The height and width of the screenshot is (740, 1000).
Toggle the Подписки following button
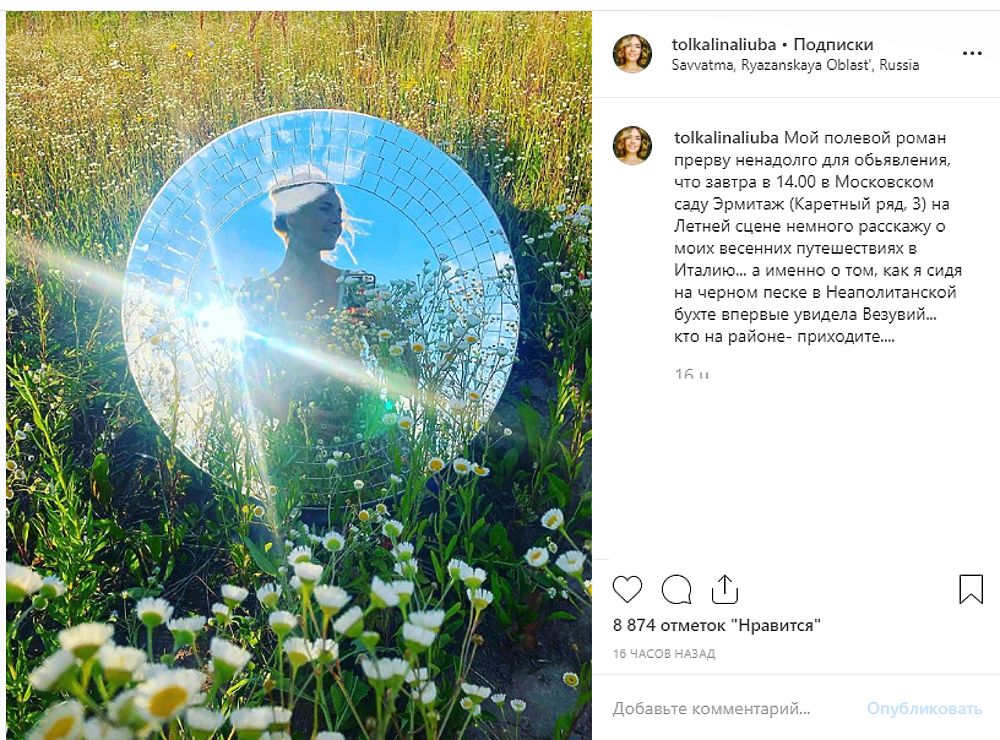833,45
